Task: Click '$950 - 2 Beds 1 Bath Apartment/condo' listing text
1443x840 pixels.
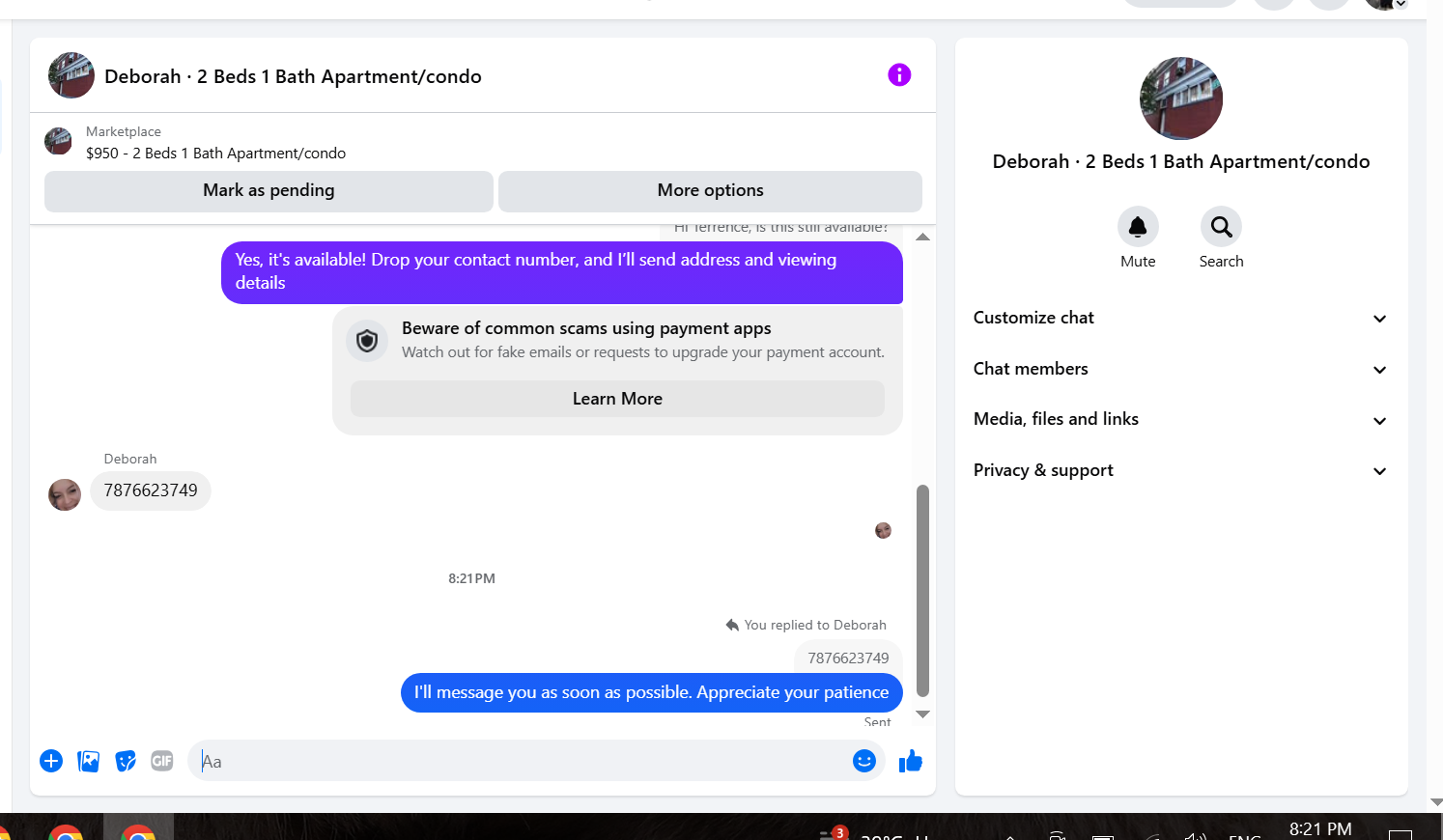Action: (215, 153)
